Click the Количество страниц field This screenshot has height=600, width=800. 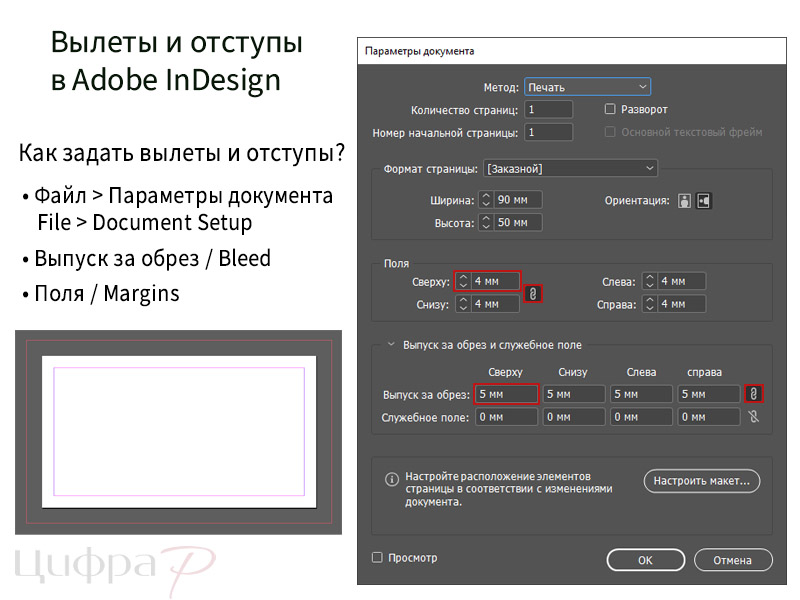tap(548, 109)
